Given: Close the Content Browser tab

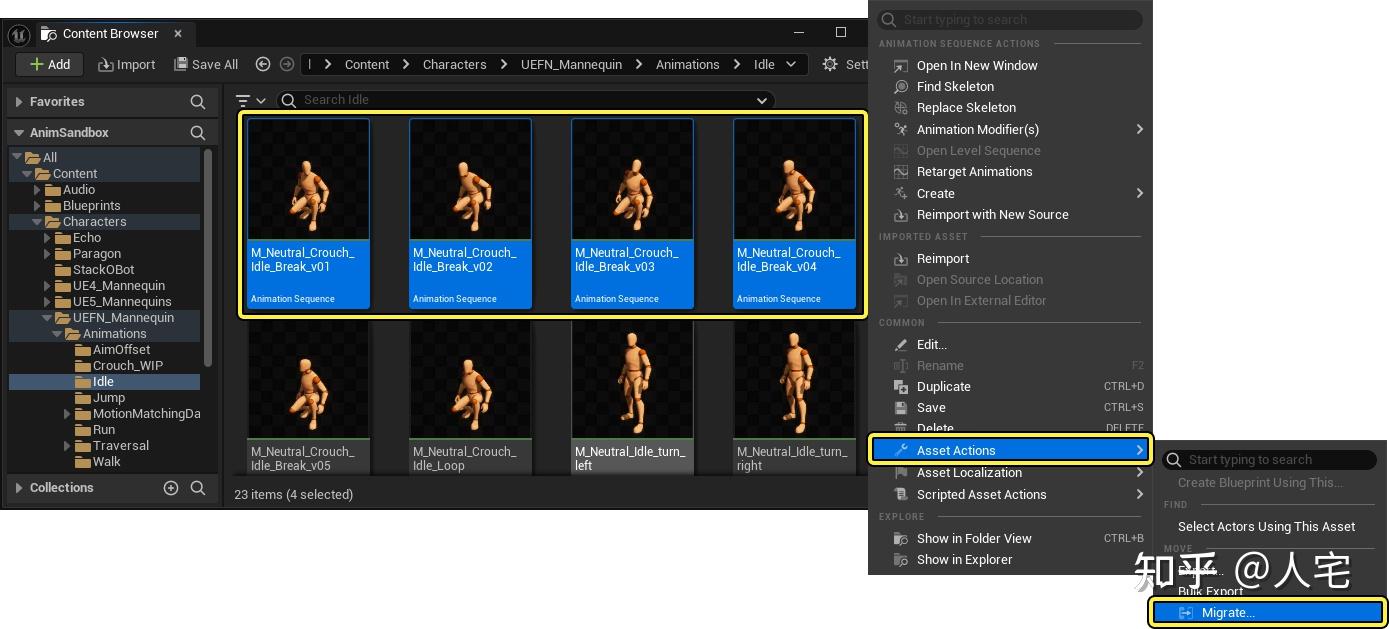Looking at the screenshot, I should pos(178,33).
